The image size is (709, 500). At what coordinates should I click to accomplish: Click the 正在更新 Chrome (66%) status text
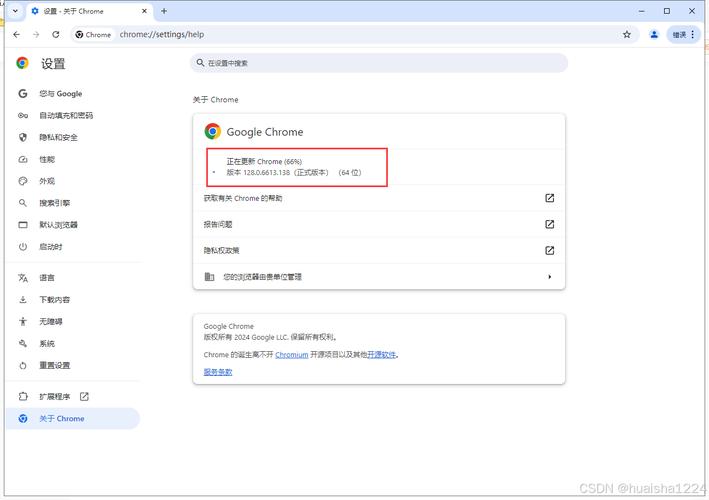click(x=264, y=161)
